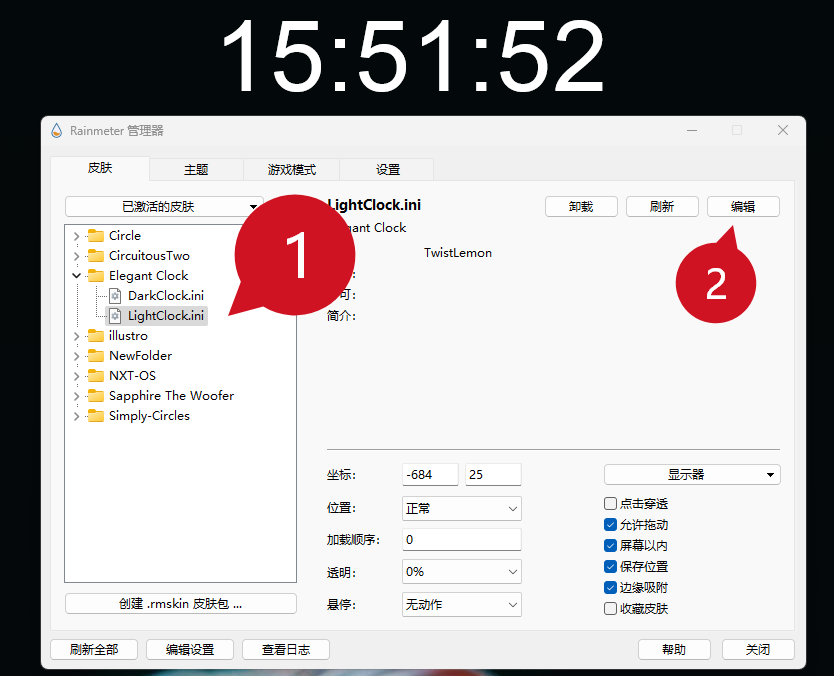
Task: Switch to the 主题 tab
Action: 196,170
